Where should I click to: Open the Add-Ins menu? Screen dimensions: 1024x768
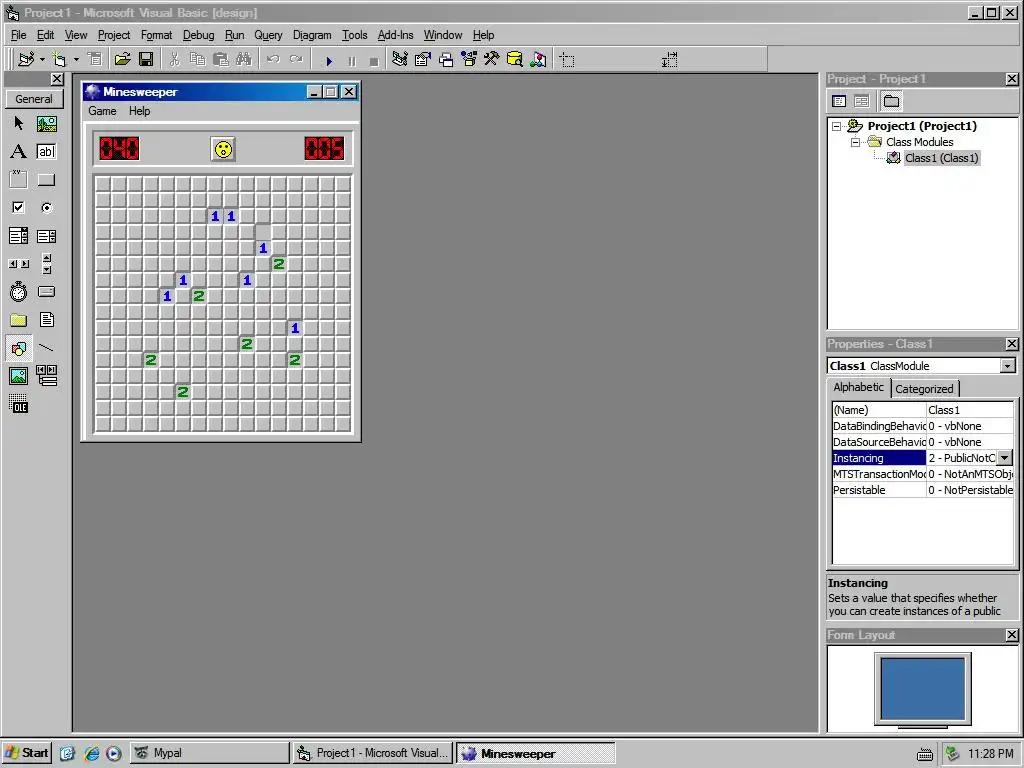(395, 35)
